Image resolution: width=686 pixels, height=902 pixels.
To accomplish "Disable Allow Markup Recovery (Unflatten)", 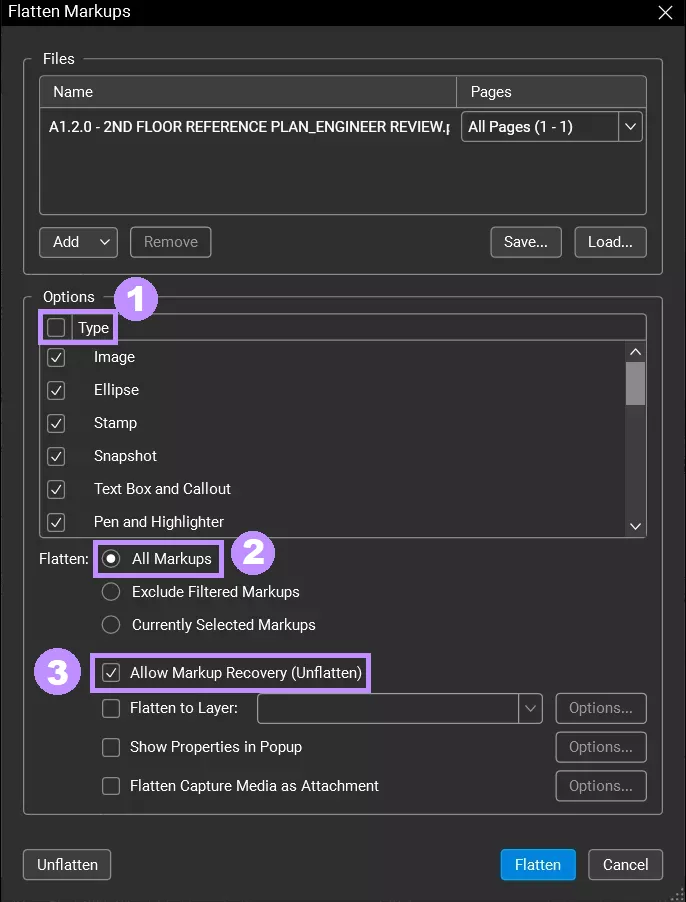I will (111, 673).
